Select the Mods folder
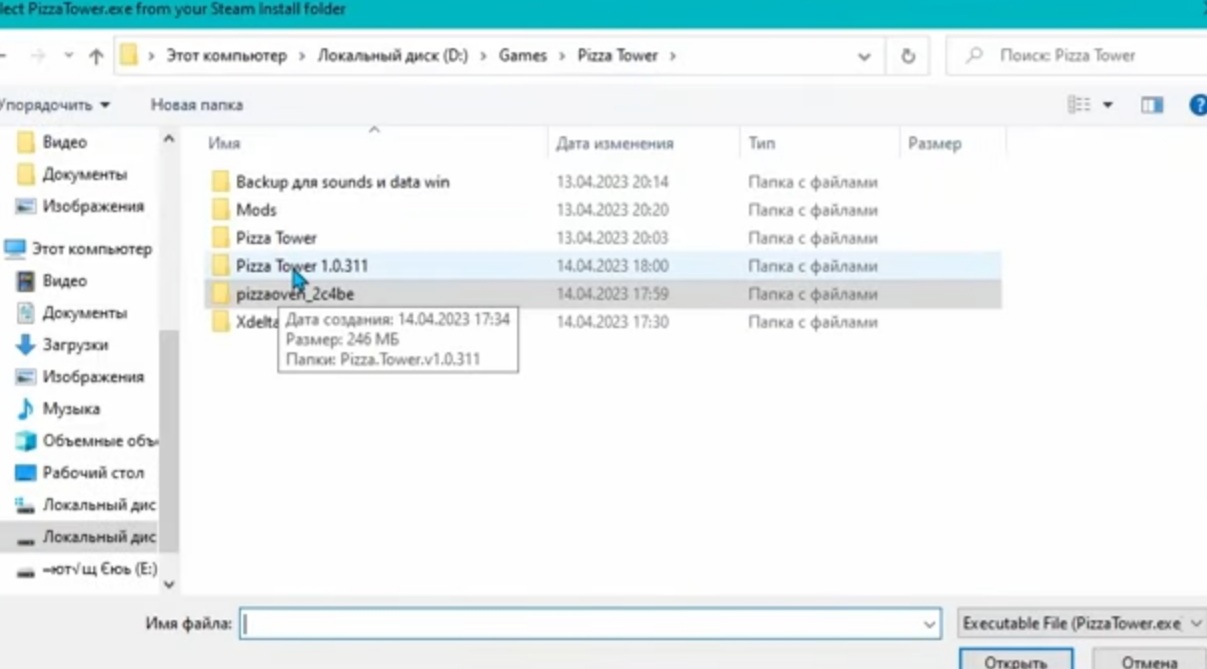The image size is (1207, 669). (x=603, y=210)
